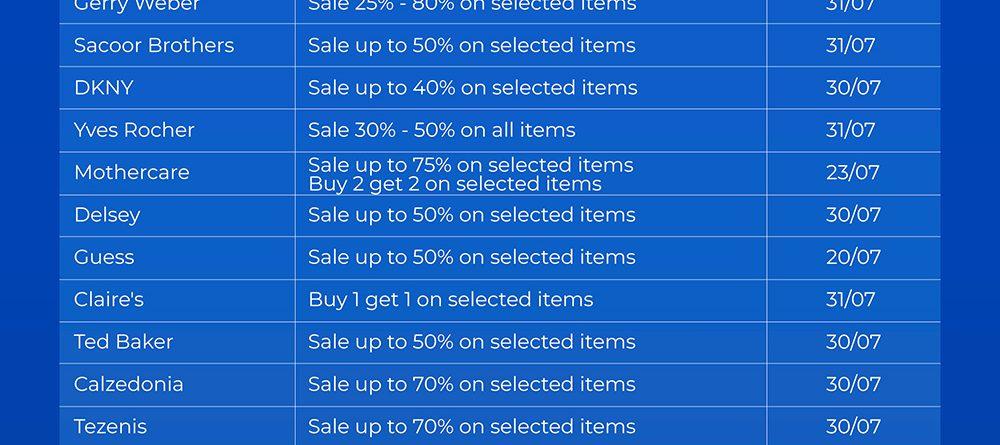Select the 20/07 end date for Guess
The width and height of the screenshot is (1000, 445).
point(853,257)
